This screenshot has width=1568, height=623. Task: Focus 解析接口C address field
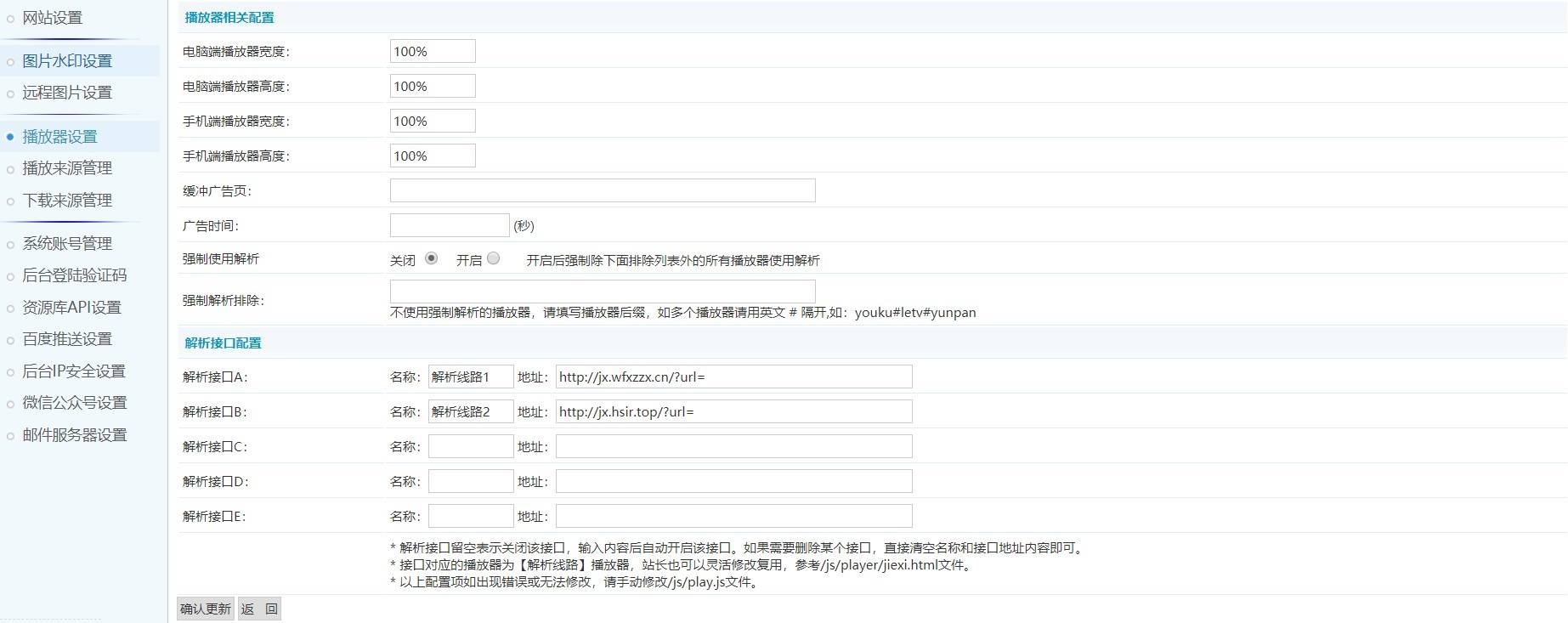click(x=734, y=446)
